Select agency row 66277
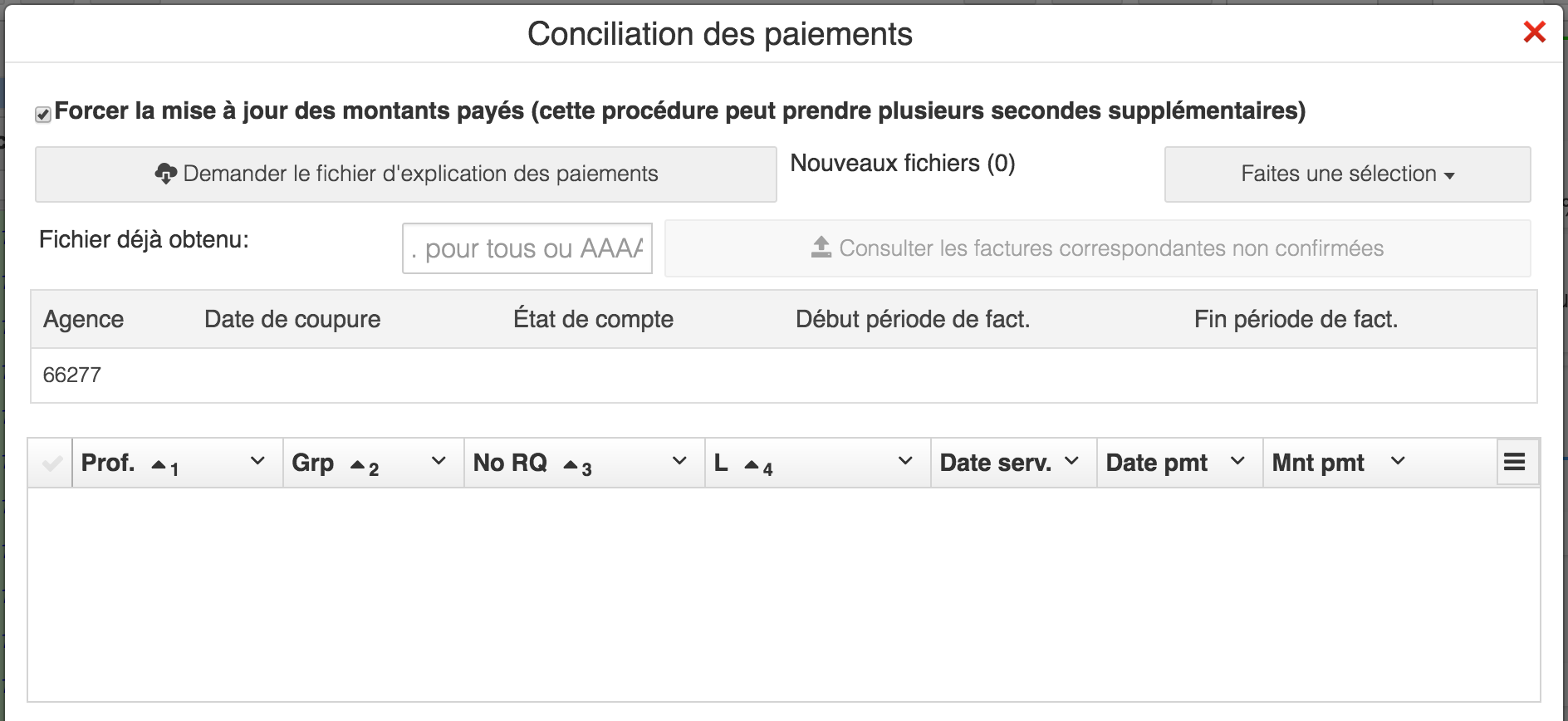 pyautogui.click(x=784, y=375)
